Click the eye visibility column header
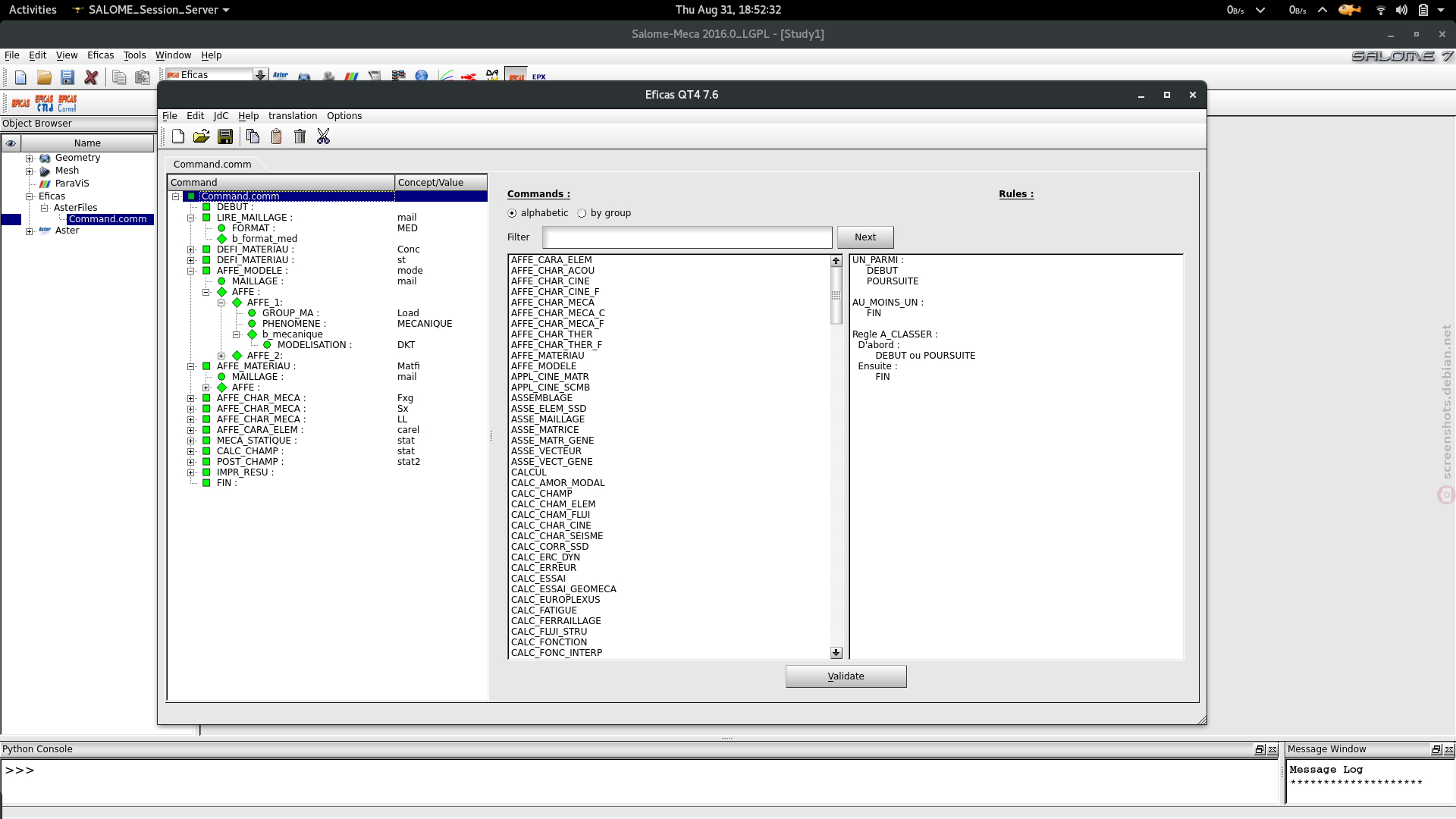1456x819 pixels. [x=11, y=143]
